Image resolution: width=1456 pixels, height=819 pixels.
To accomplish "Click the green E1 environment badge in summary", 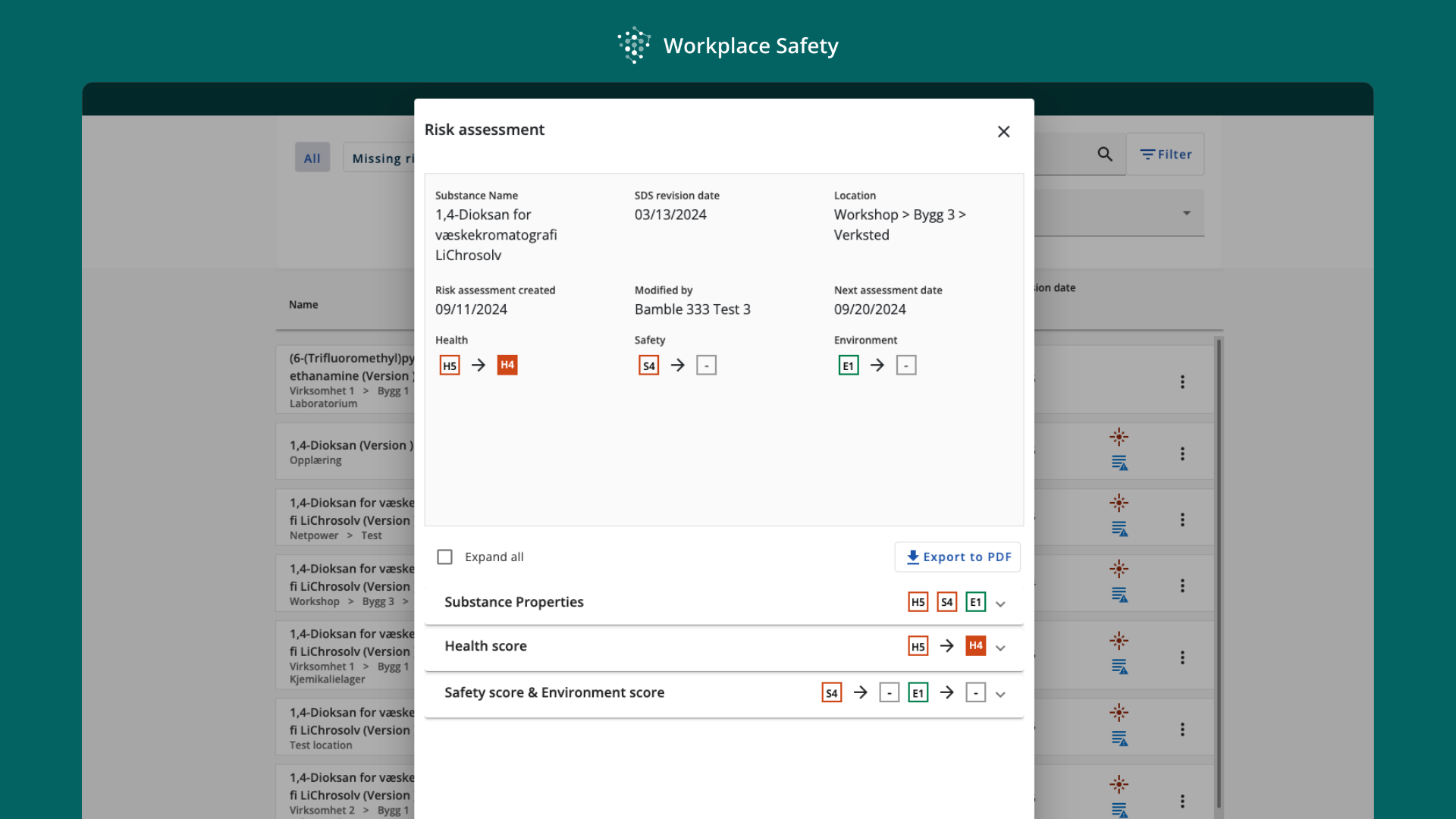I will tap(849, 366).
